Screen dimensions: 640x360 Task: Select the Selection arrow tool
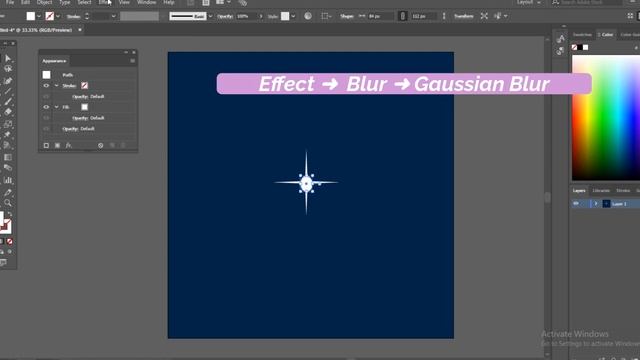(8, 58)
